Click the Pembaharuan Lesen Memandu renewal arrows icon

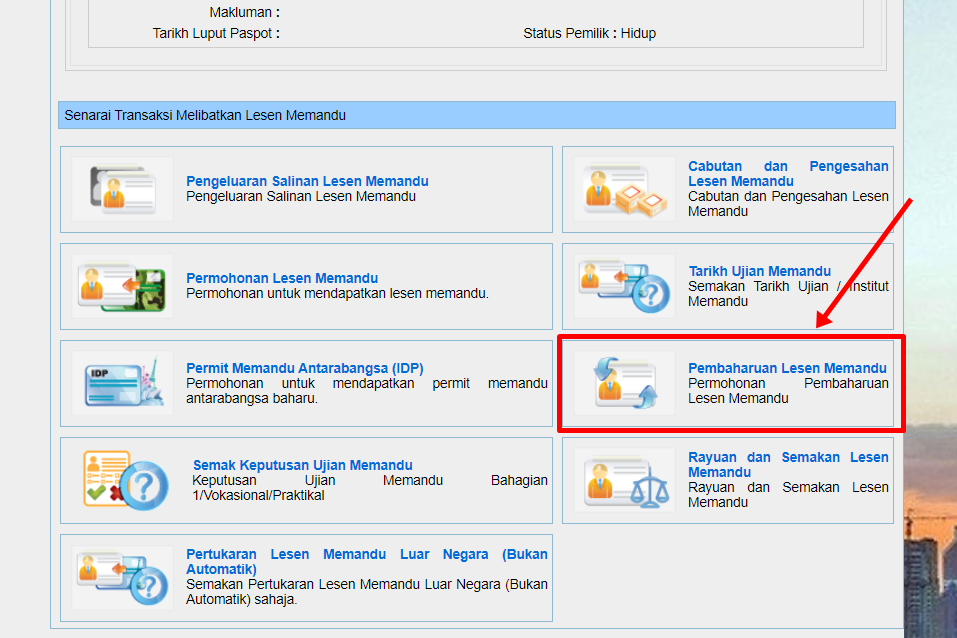[625, 383]
